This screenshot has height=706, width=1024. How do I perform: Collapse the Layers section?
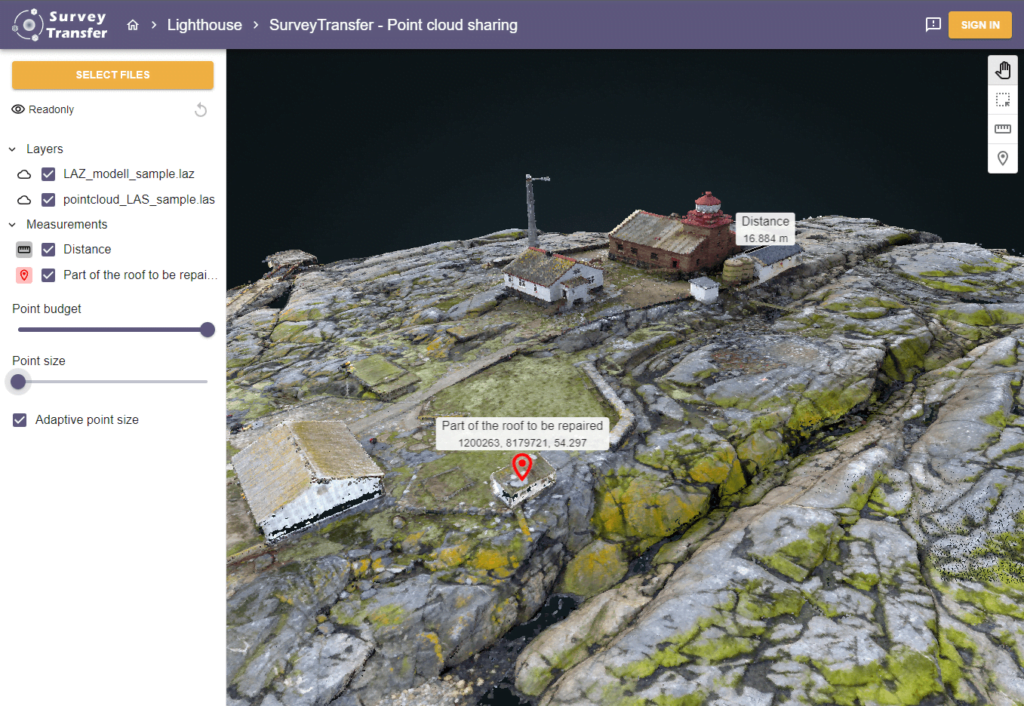pos(12,149)
